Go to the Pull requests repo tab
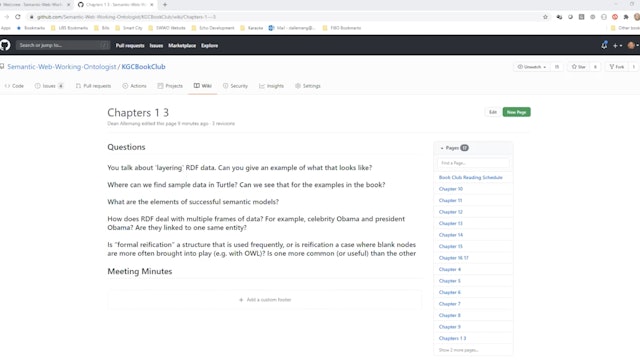 (x=93, y=86)
